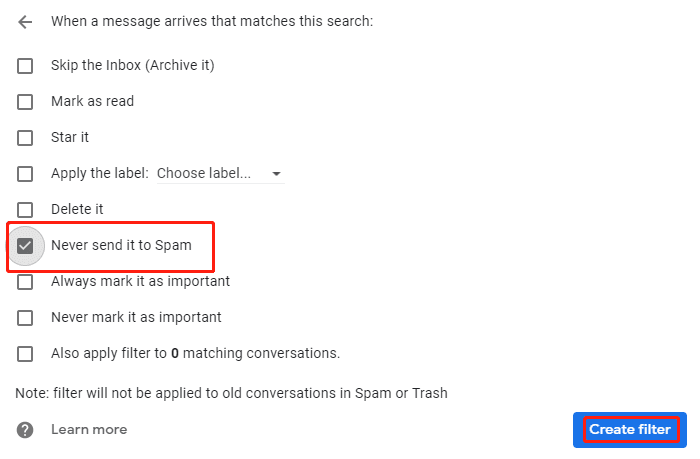Click the Never send it to Spam label

point(121,245)
